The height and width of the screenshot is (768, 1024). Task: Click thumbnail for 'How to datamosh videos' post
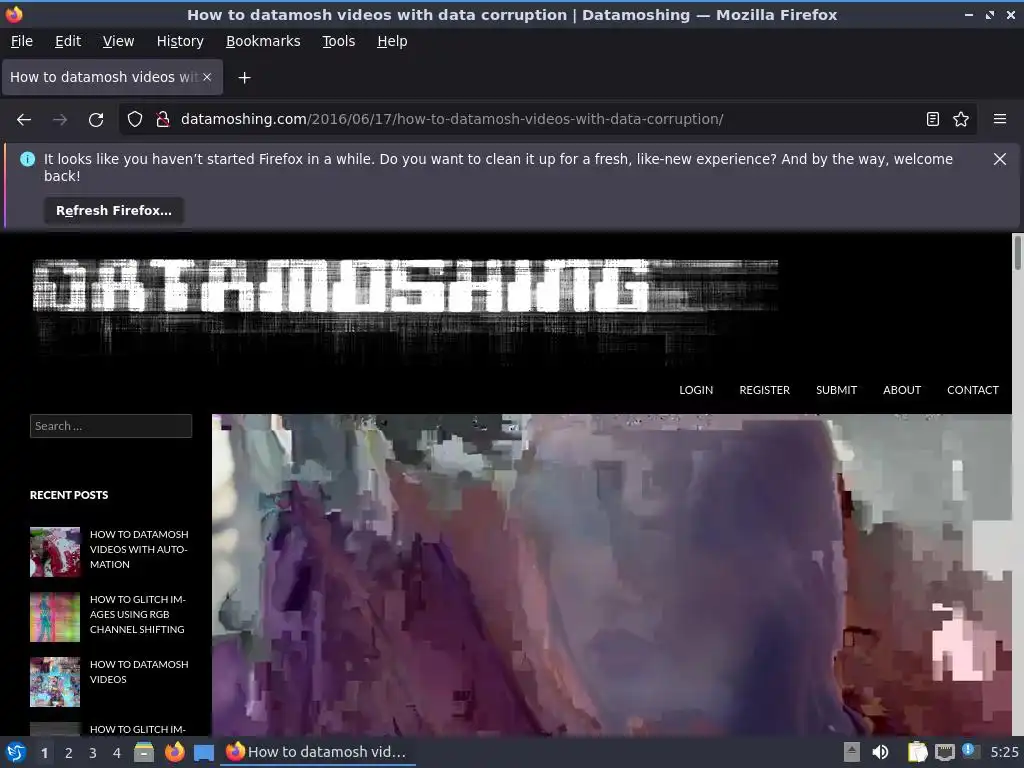tap(55, 682)
